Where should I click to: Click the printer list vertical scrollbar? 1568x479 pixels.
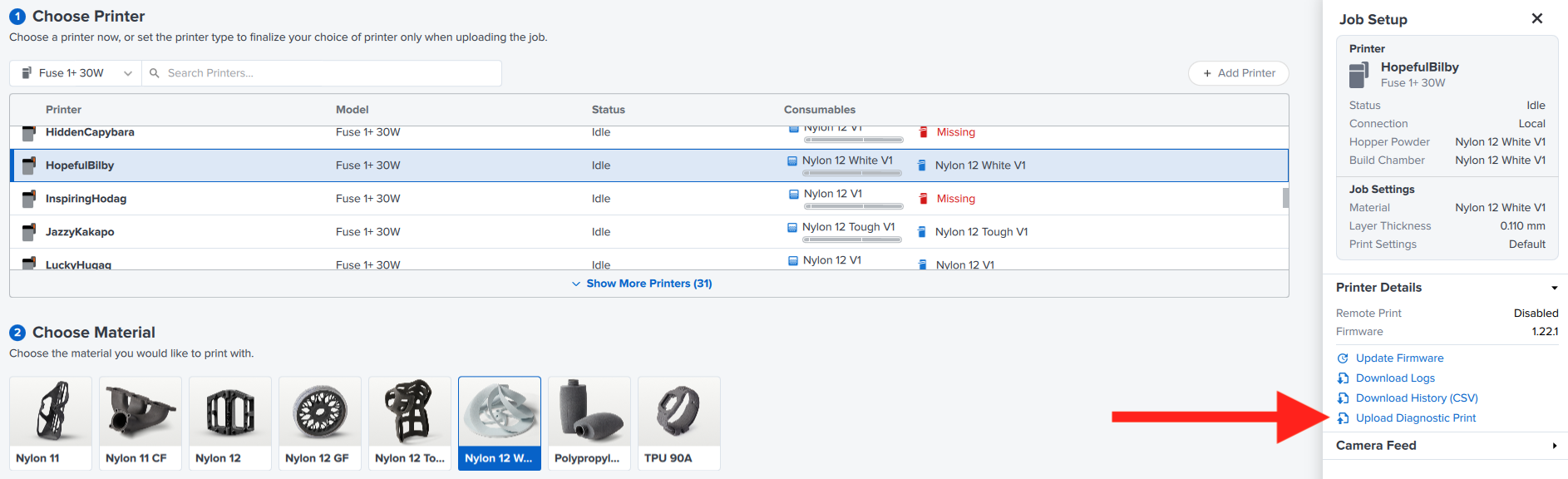click(x=1285, y=198)
